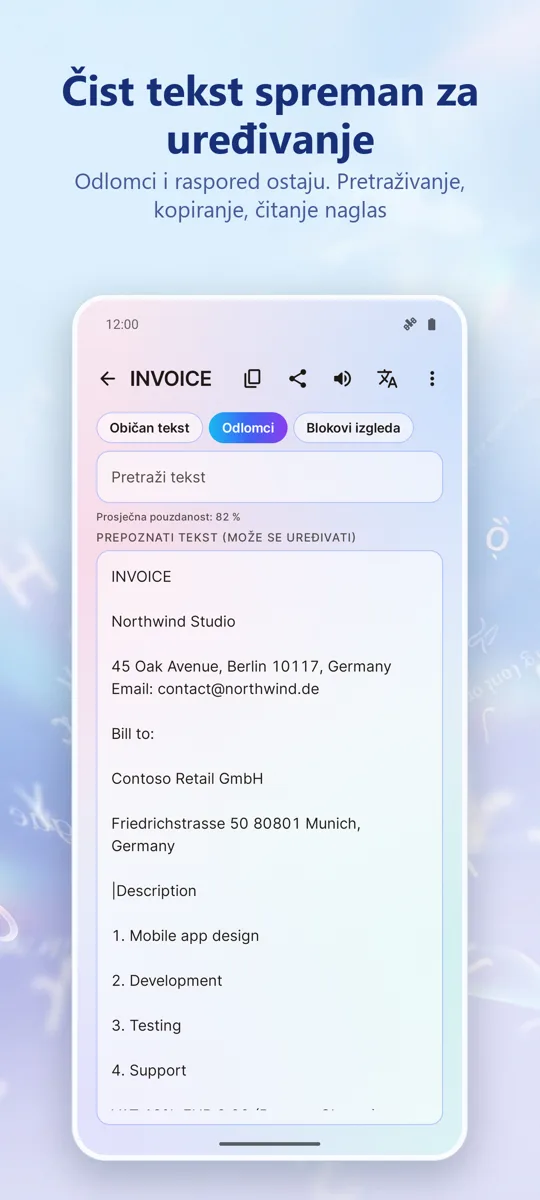
Task: Click the Northwind Studio line
Action: [x=173, y=622]
